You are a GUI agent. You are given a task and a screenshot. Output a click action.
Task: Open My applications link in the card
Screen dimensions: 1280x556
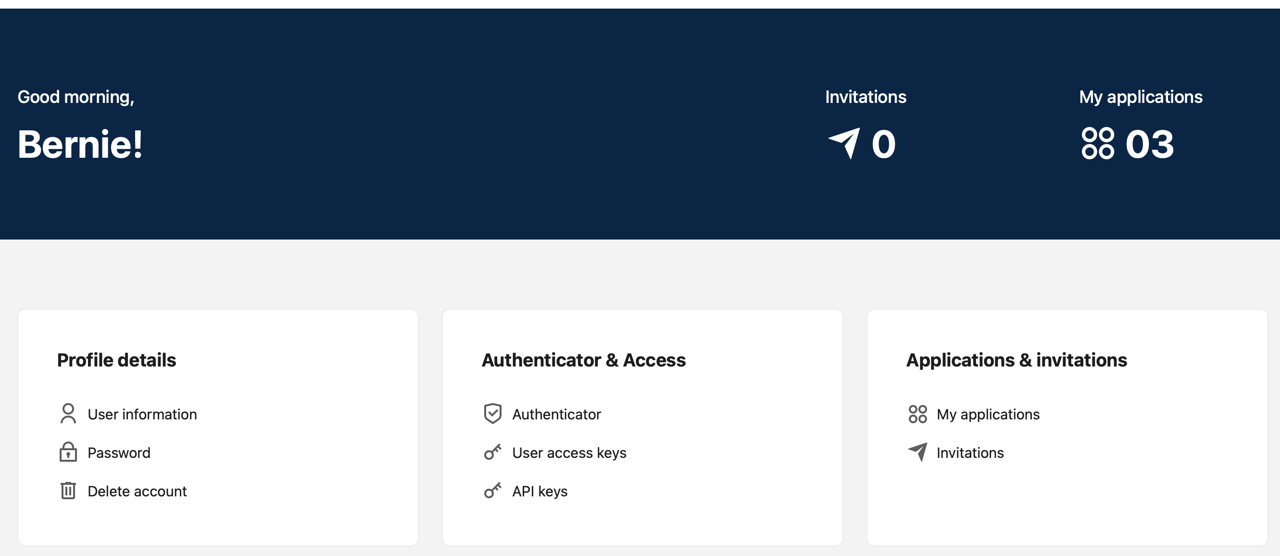coord(988,414)
